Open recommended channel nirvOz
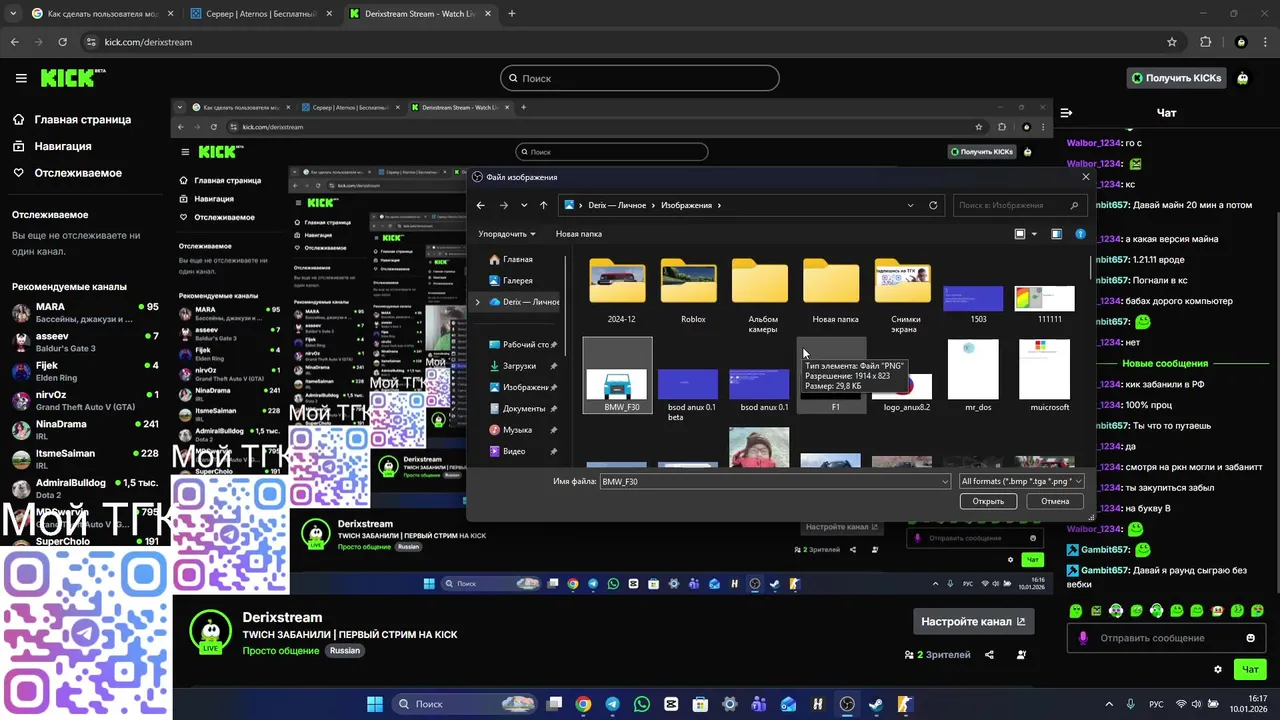This screenshot has width=1280, height=720. pyautogui.click(x=85, y=400)
